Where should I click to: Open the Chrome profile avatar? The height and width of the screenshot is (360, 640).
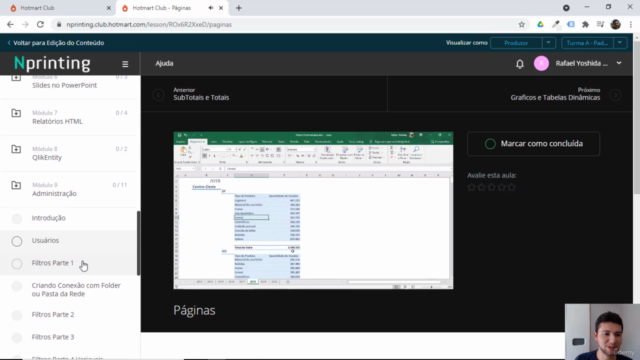click(x=616, y=24)
